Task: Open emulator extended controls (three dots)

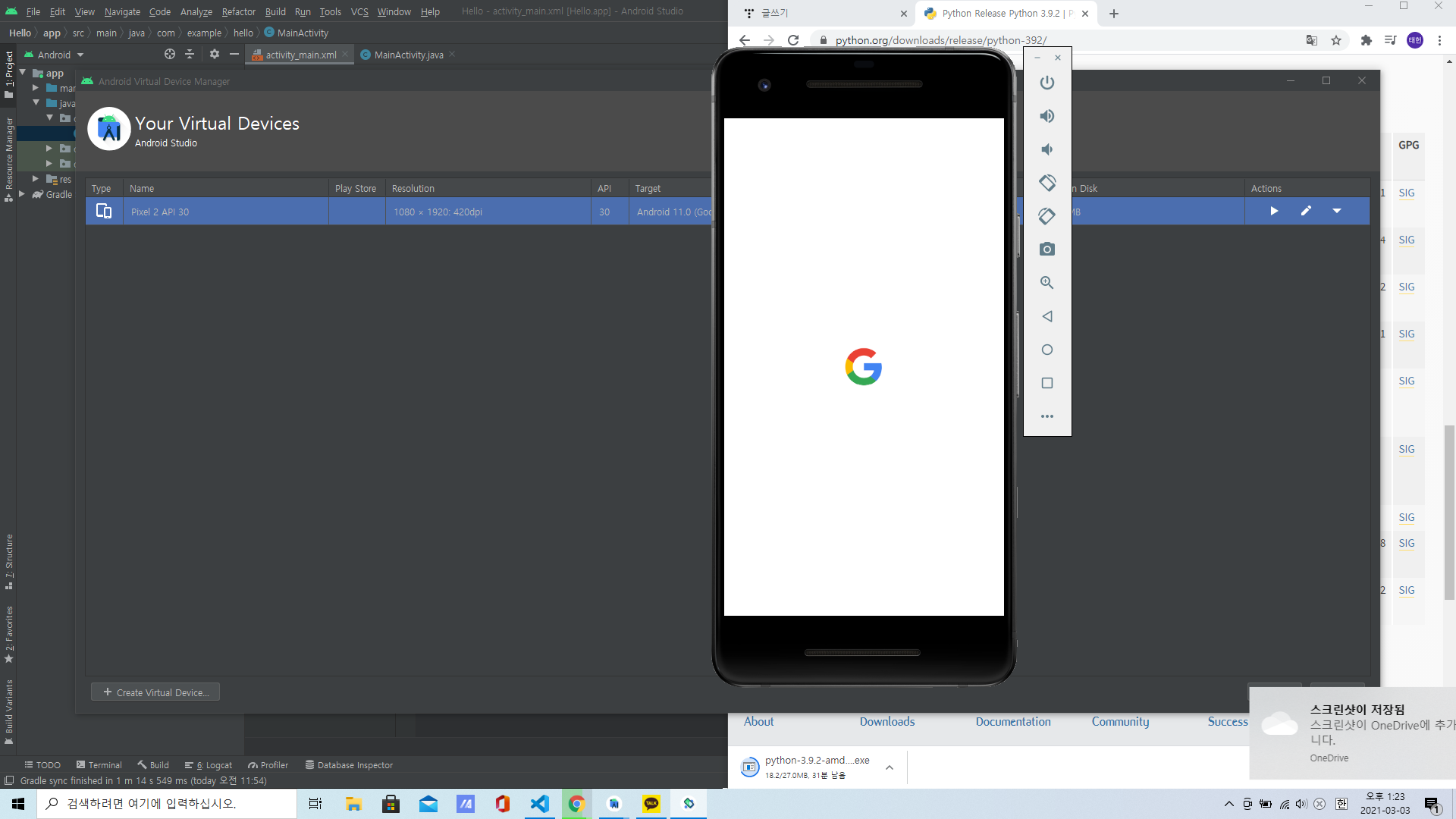Action: [1047, 416]
